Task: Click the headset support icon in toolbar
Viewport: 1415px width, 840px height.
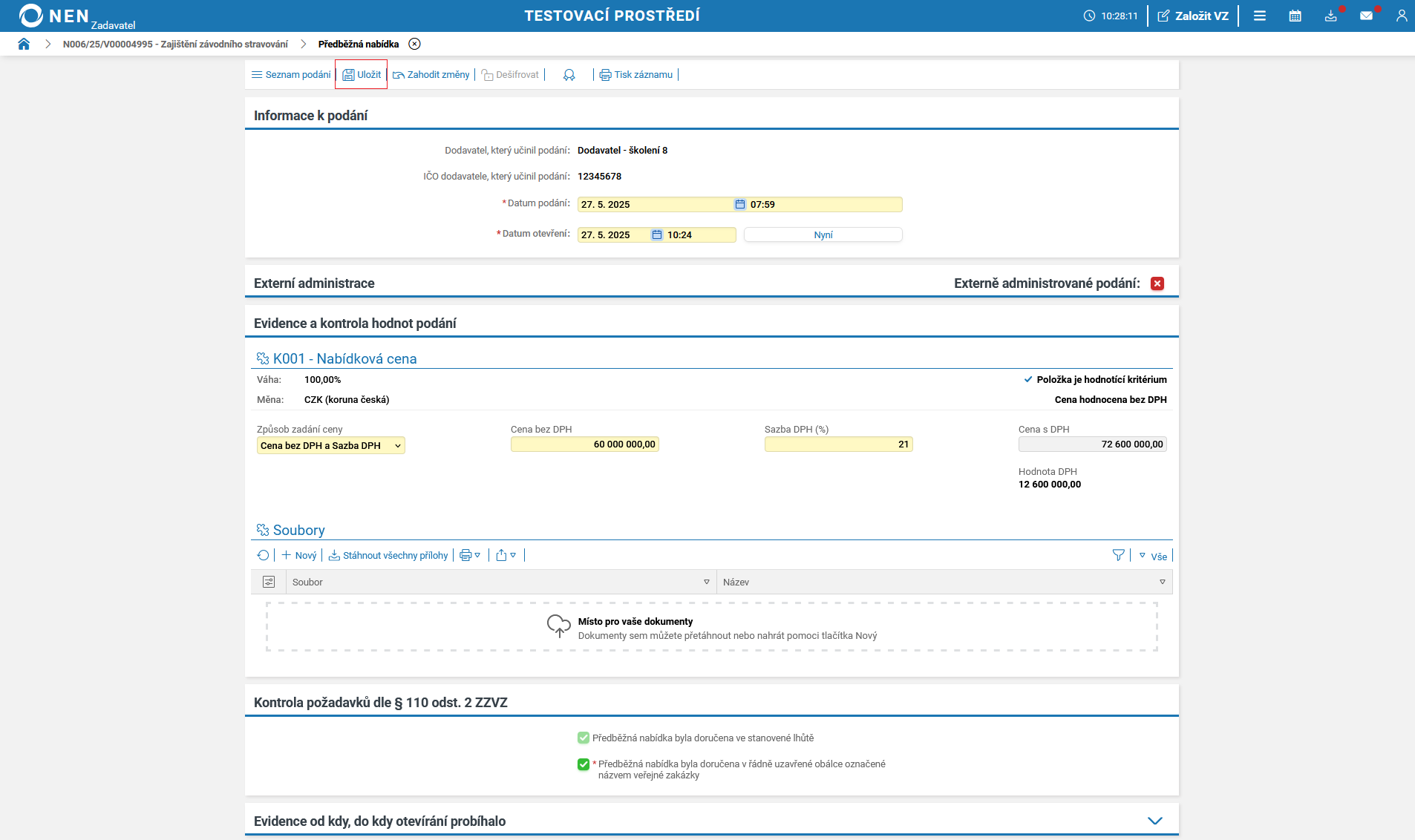Action: (569, 75)
